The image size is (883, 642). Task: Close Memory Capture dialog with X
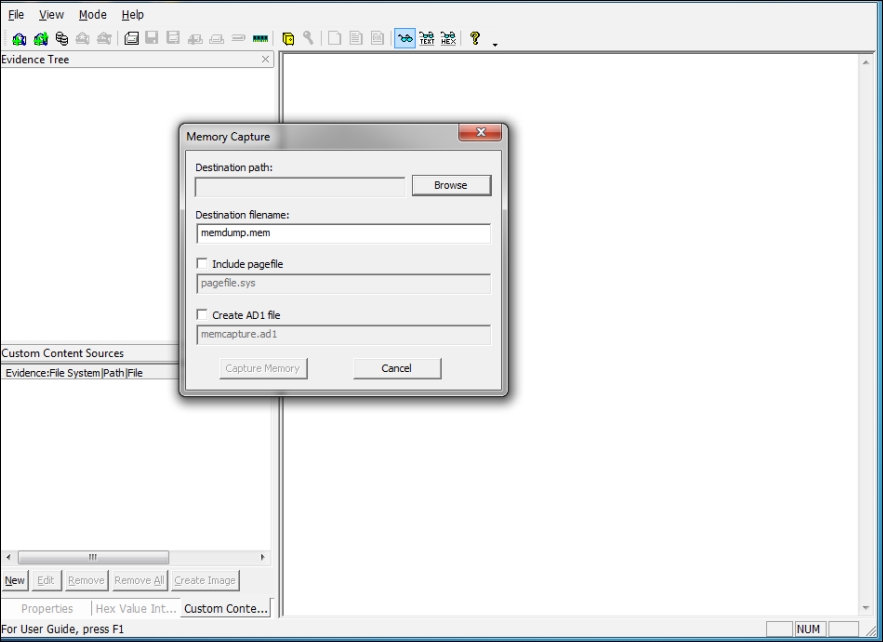pyautogui.click(x=480, y=132)
